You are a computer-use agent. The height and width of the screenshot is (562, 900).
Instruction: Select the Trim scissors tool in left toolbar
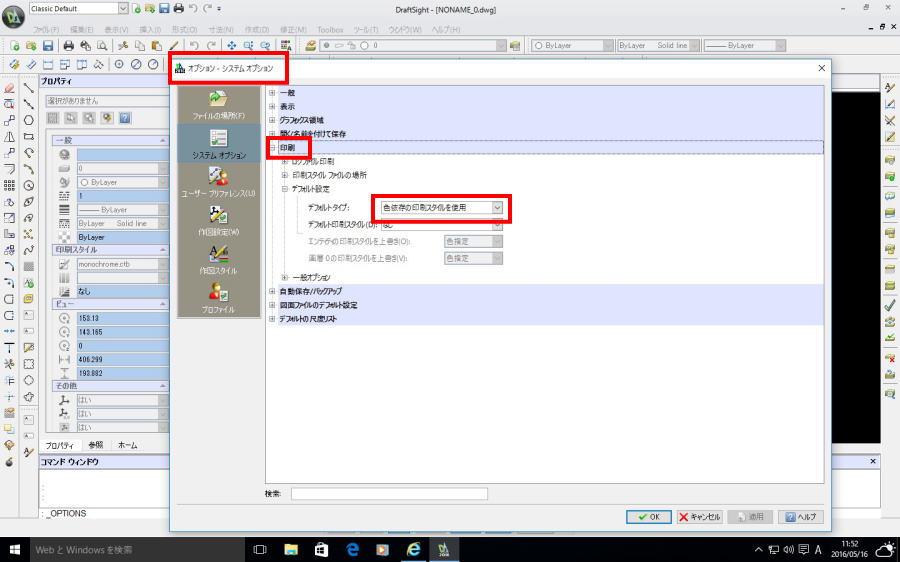(x=9, y=364)
